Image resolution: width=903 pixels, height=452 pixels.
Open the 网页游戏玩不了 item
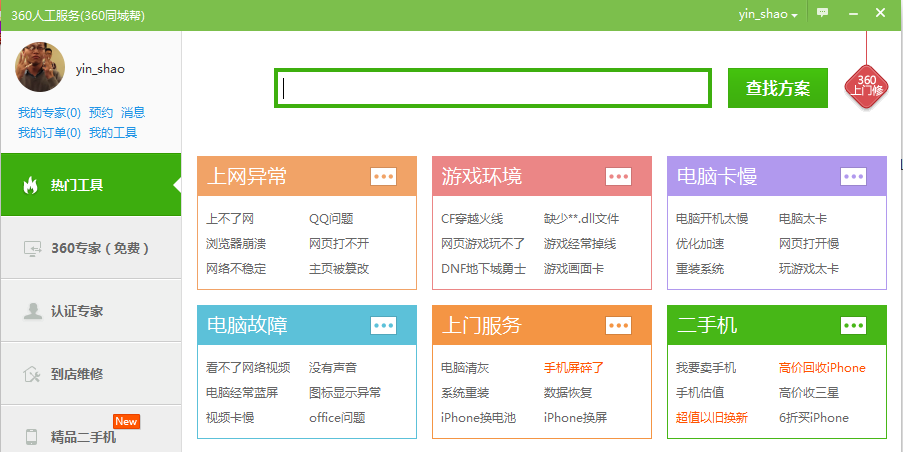(x=483, y=244)
